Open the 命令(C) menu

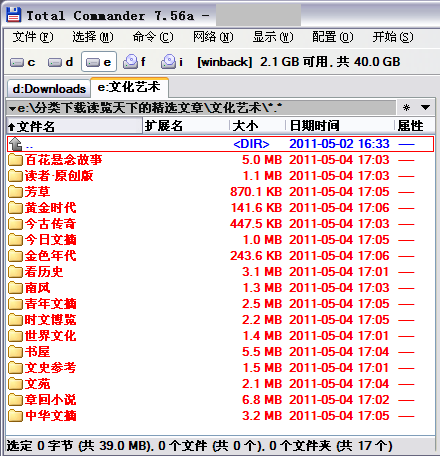pyautogui.click(x=153, y=37)
